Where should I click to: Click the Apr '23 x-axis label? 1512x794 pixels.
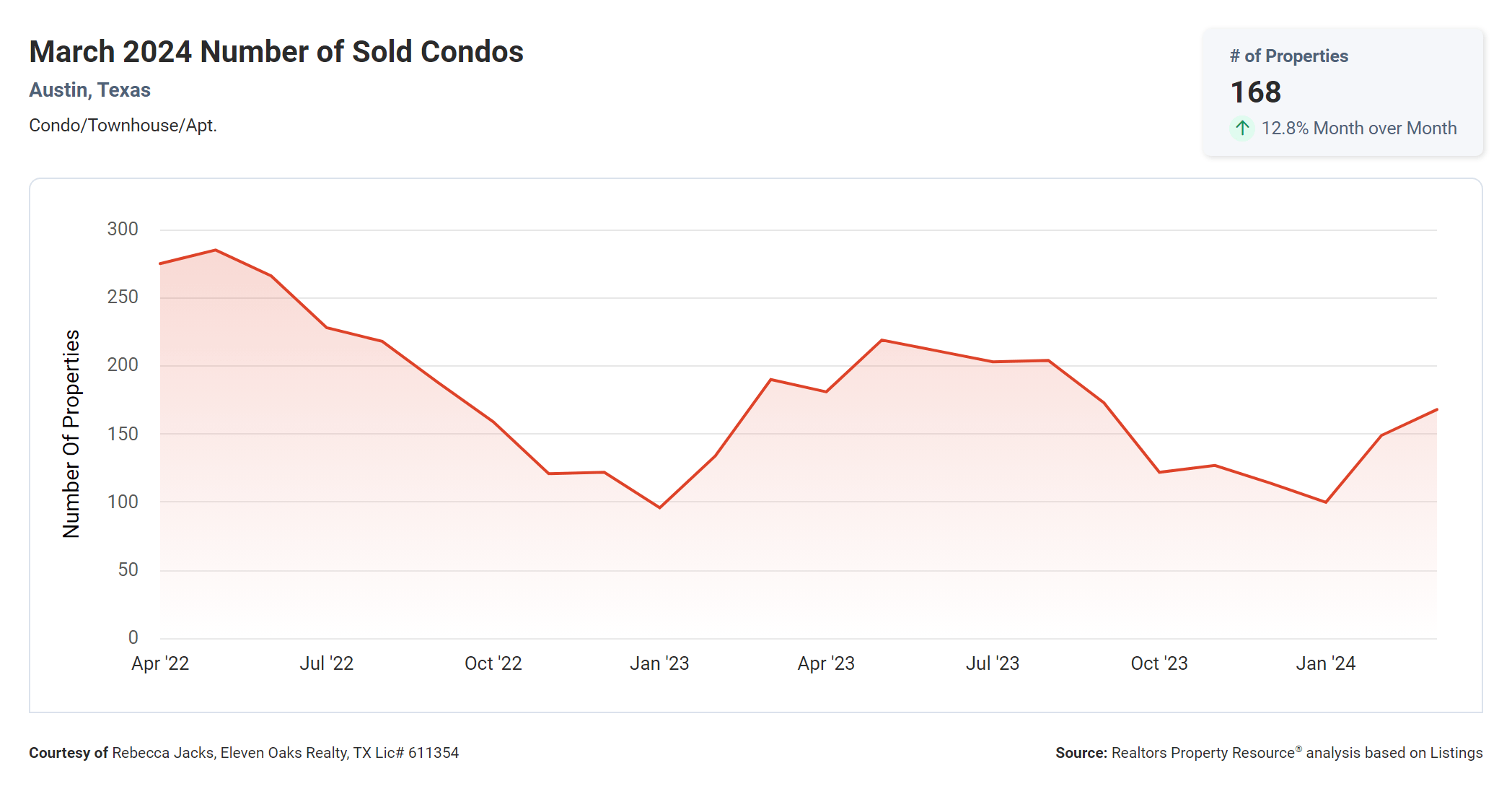point(826,663)
